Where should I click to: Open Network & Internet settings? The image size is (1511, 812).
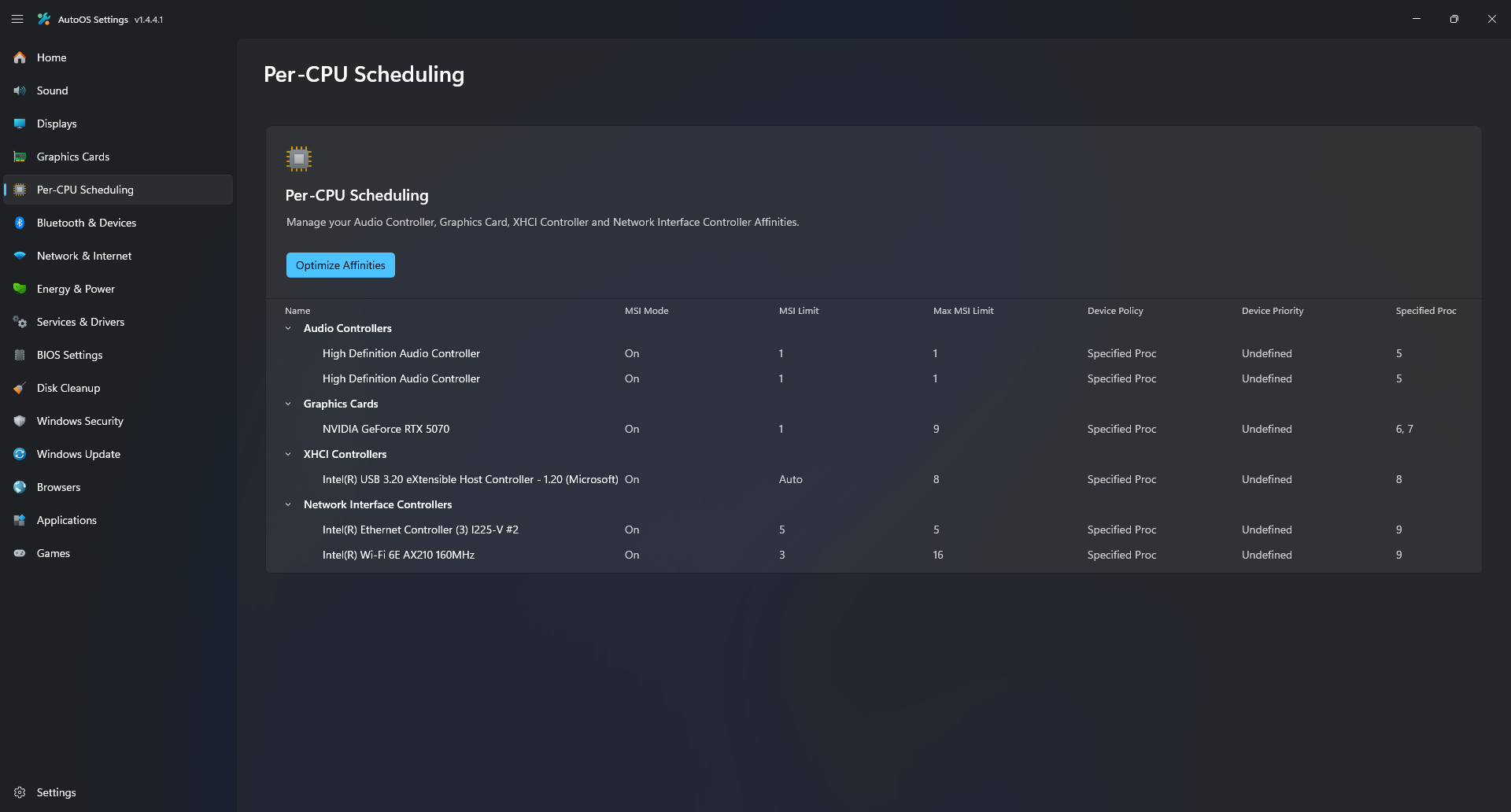click(x=118, y=256)
